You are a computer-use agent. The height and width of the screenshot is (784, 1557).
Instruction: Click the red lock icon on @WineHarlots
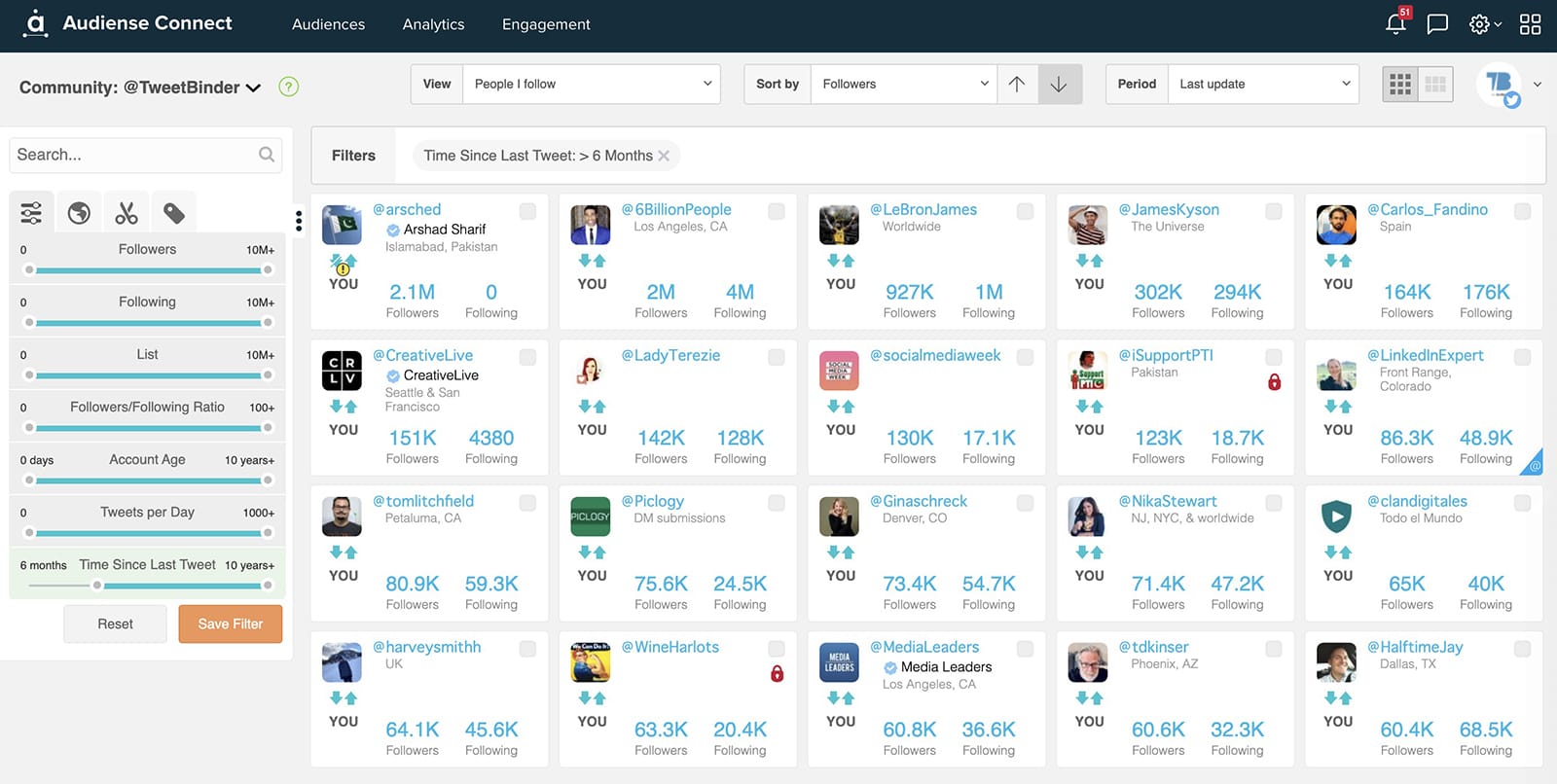[777, 673]
